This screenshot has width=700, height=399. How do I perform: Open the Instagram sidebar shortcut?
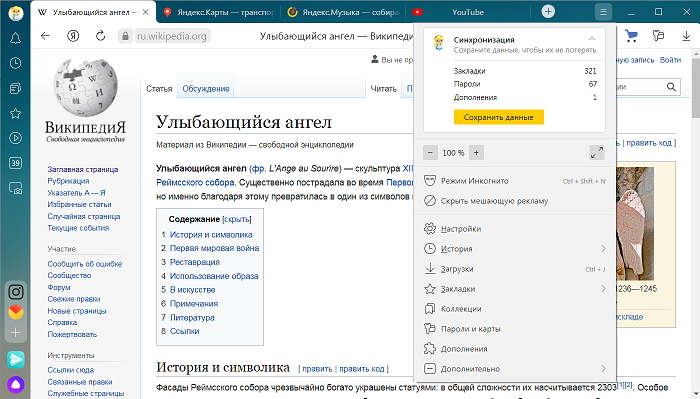pyautogui.click(x=16, y=292)
